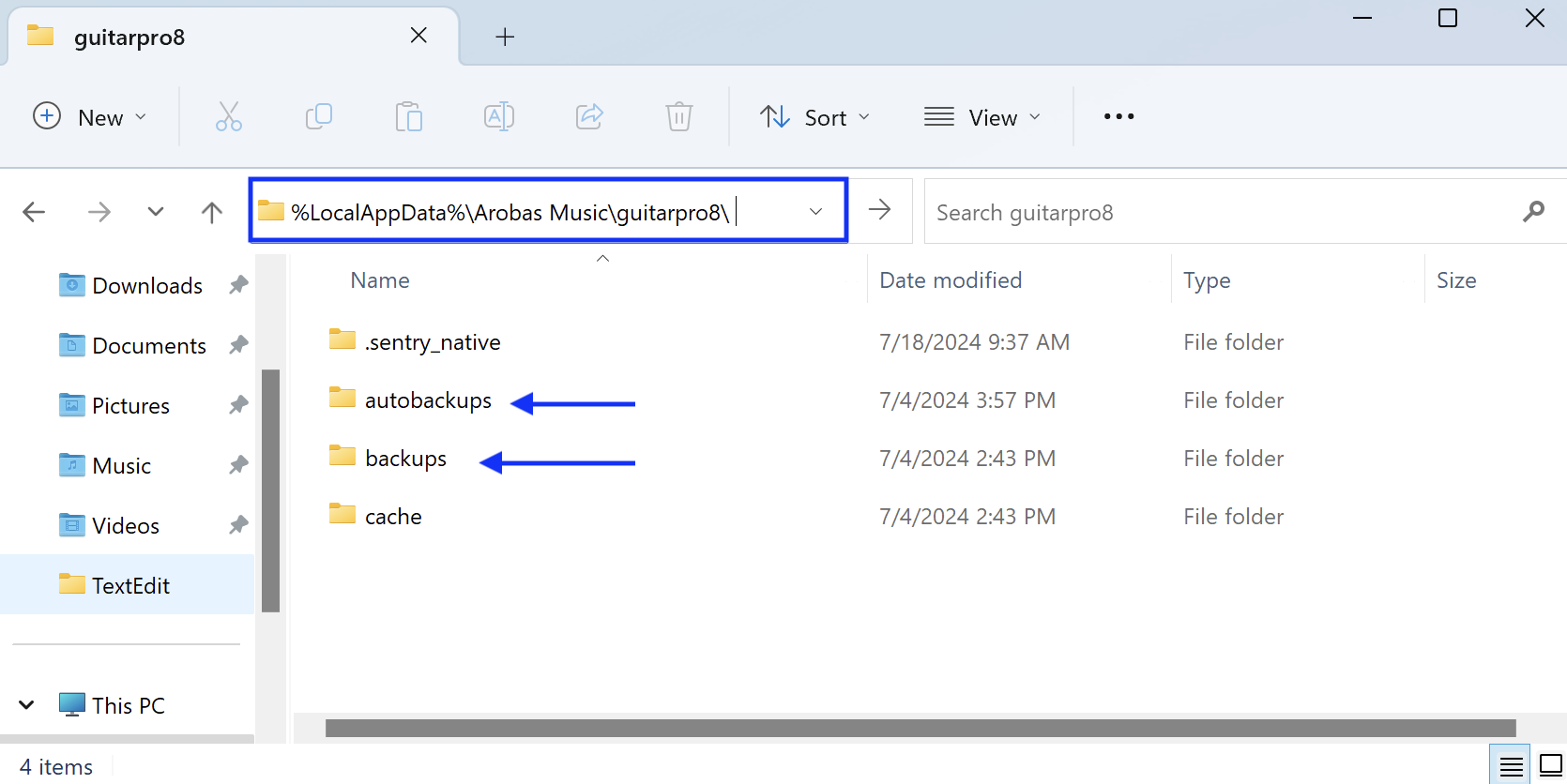This screenshot has height=784, width=1567.
Task: Open Music in navigation pane
Action: 121,466
